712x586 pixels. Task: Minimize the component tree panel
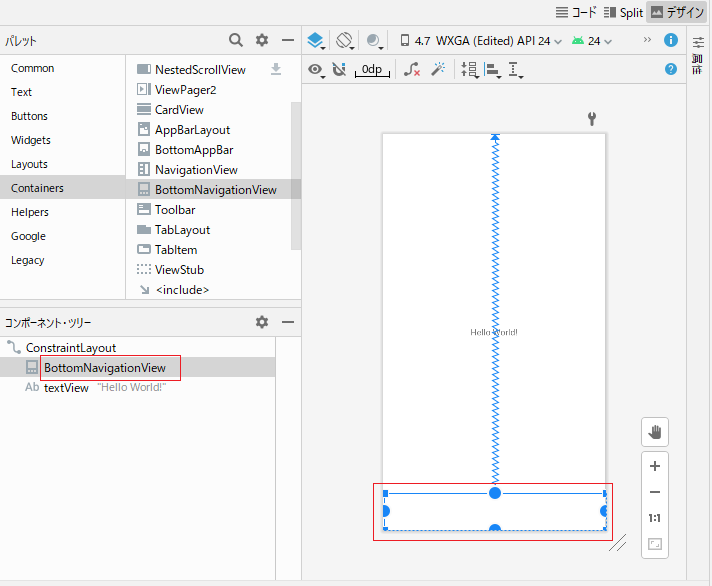(288, 322)
